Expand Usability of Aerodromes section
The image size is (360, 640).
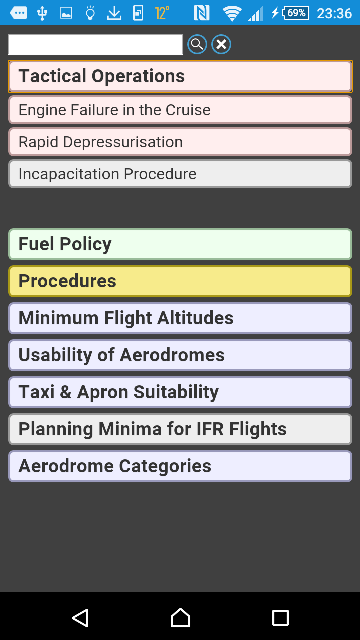[180, 355]
